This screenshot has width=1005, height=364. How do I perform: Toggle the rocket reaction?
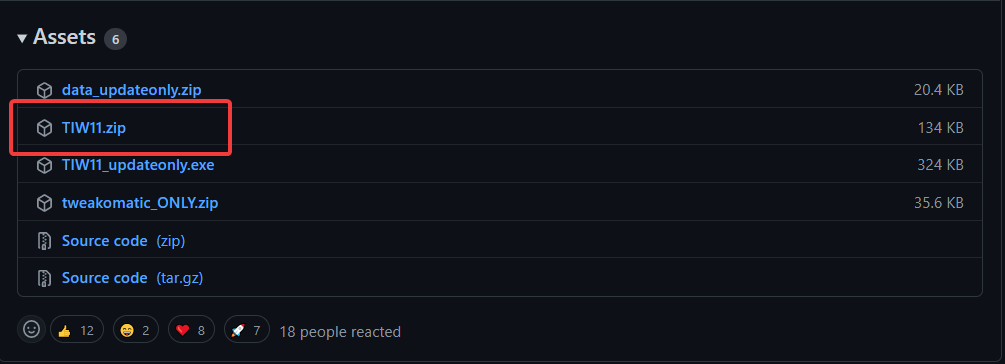point(247,330)
